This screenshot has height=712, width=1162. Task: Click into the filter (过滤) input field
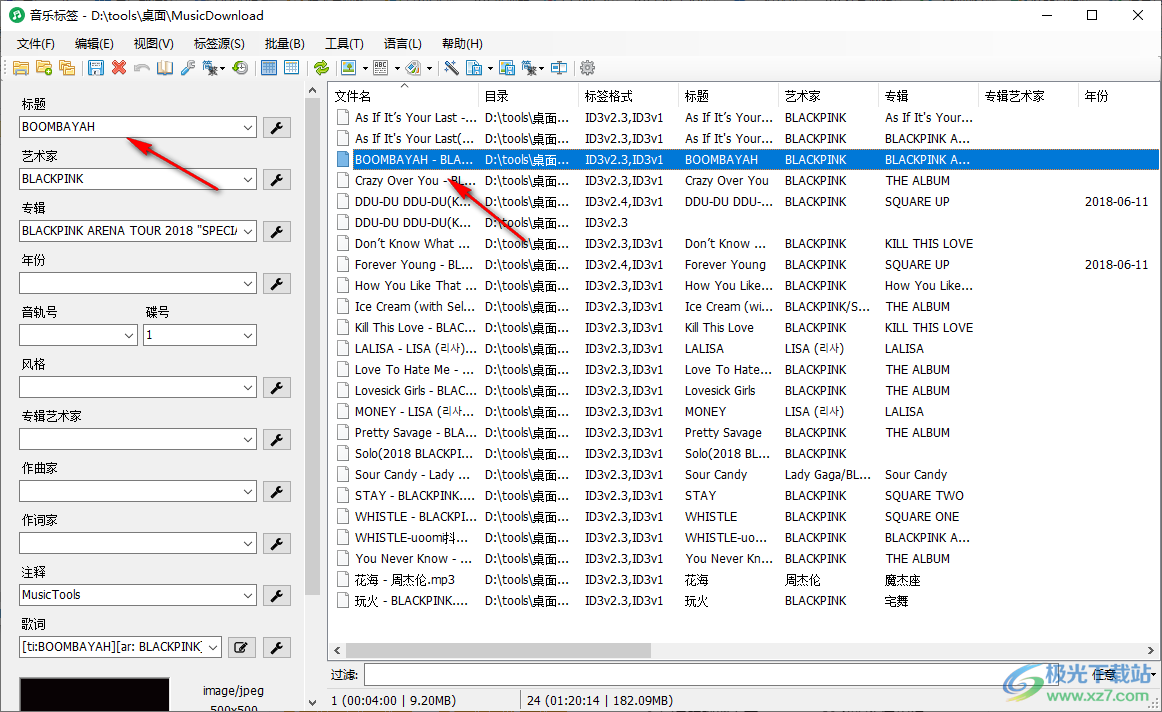(x=680, y=675)
